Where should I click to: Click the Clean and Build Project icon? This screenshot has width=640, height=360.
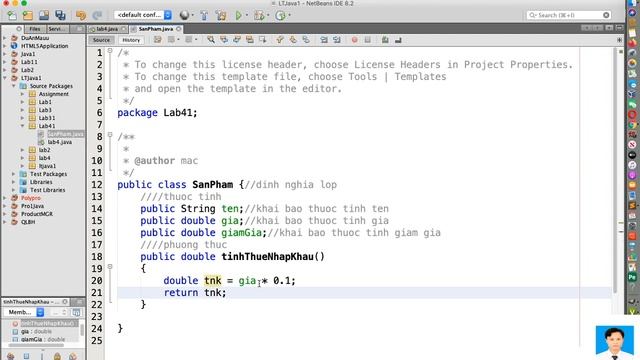pos(221,16)
